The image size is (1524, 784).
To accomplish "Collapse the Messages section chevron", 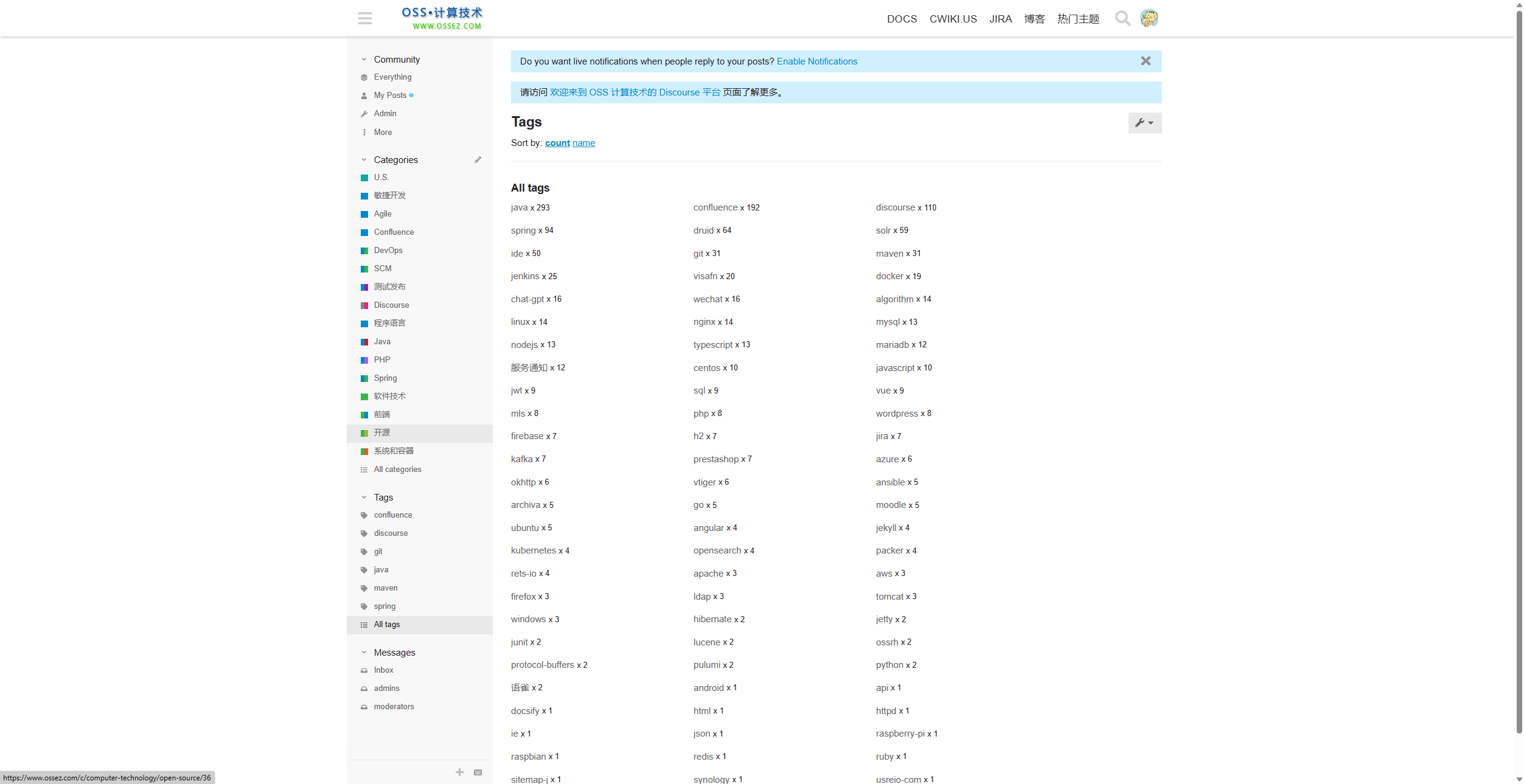I will (x=364, y=653).
